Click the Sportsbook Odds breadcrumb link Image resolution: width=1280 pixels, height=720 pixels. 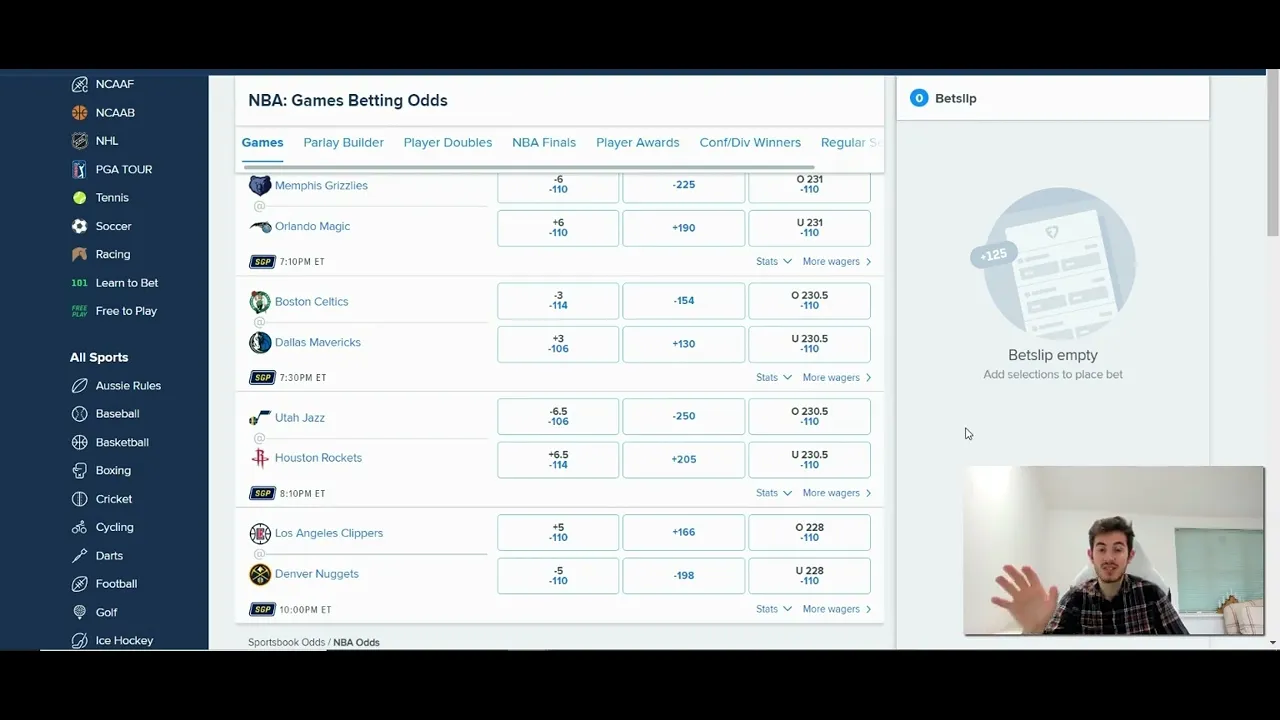pos(286,642)
